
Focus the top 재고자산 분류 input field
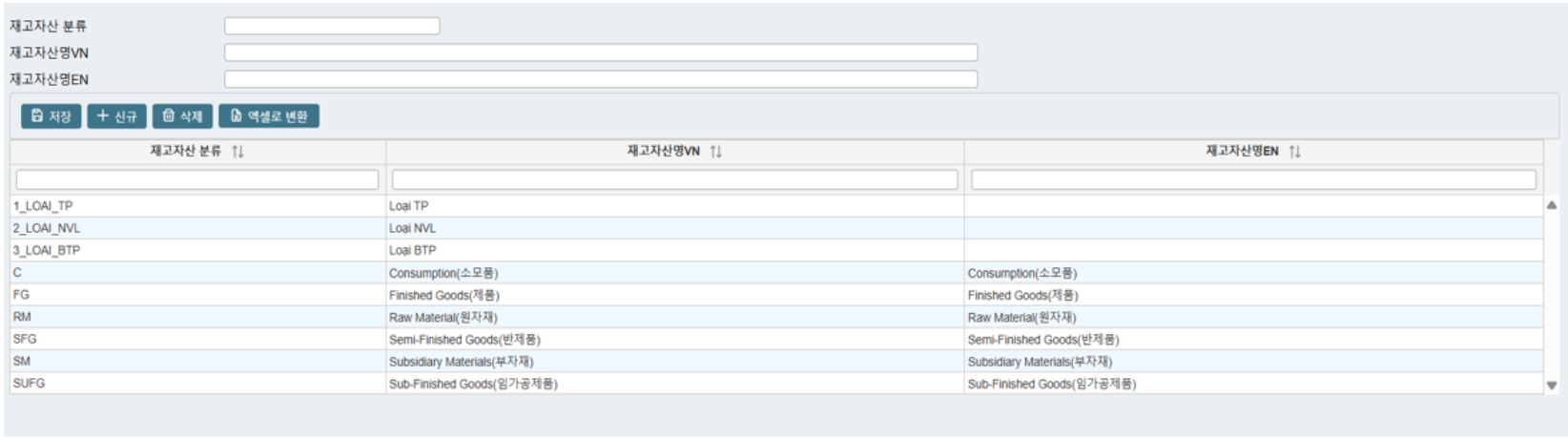coord(332,26)
